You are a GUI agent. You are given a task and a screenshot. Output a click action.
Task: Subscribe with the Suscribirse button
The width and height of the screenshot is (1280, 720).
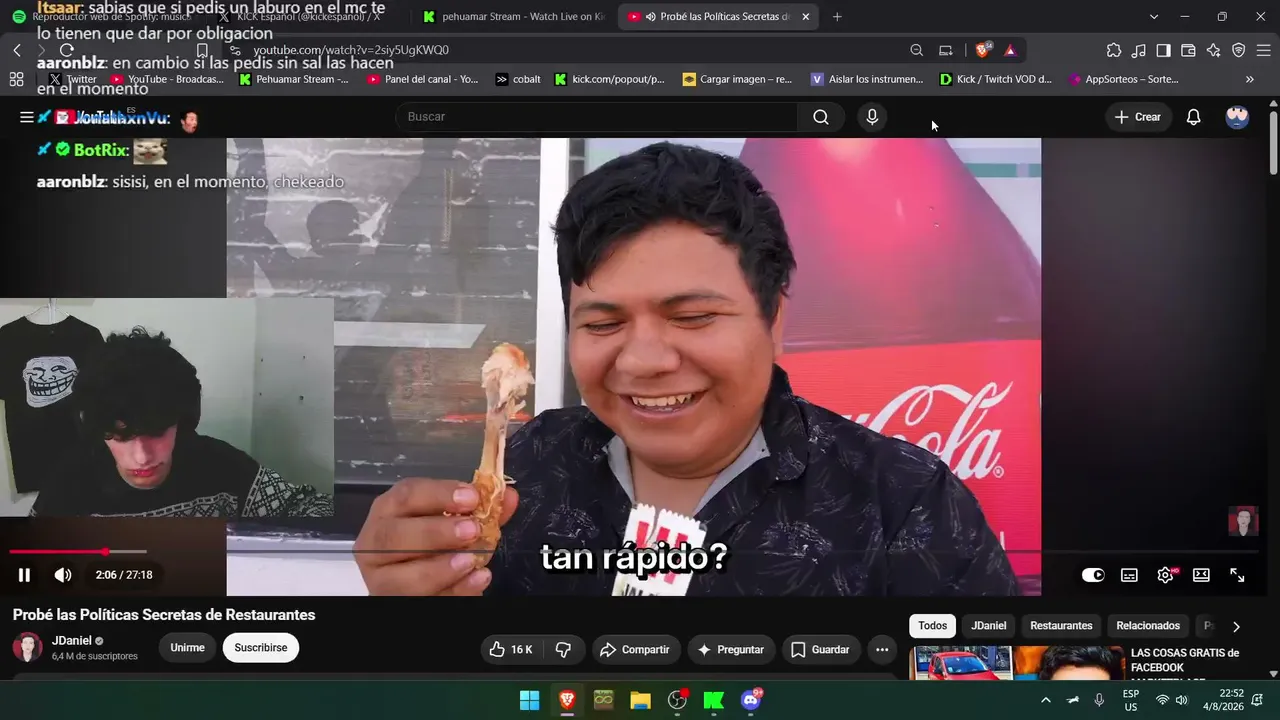point(261,648)
